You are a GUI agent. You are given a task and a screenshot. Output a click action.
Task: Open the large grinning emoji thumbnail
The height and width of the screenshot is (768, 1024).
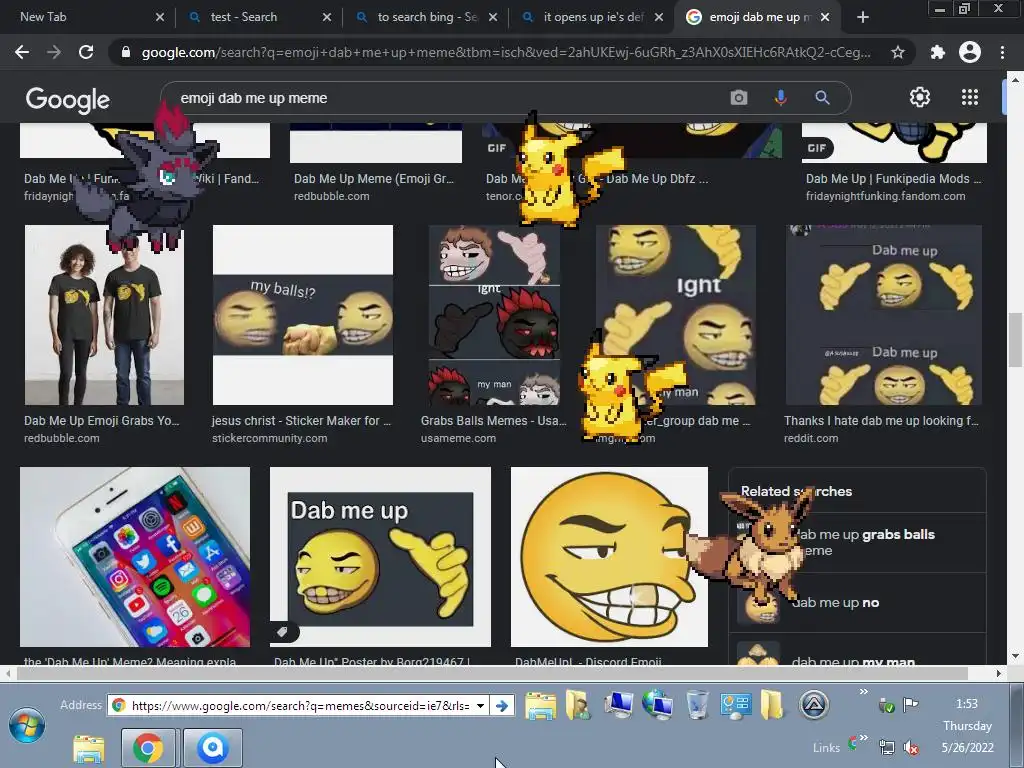click(609, 556)
